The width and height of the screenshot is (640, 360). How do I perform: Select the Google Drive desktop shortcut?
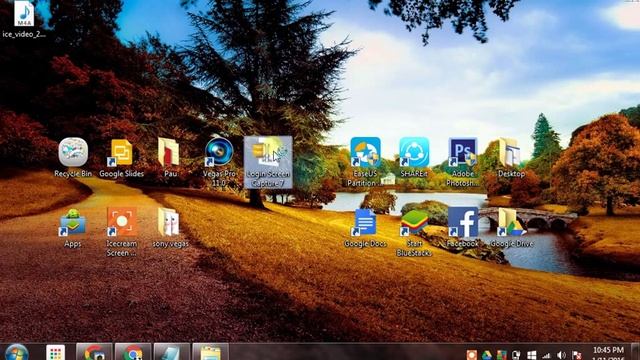click(x=511, y=228)
